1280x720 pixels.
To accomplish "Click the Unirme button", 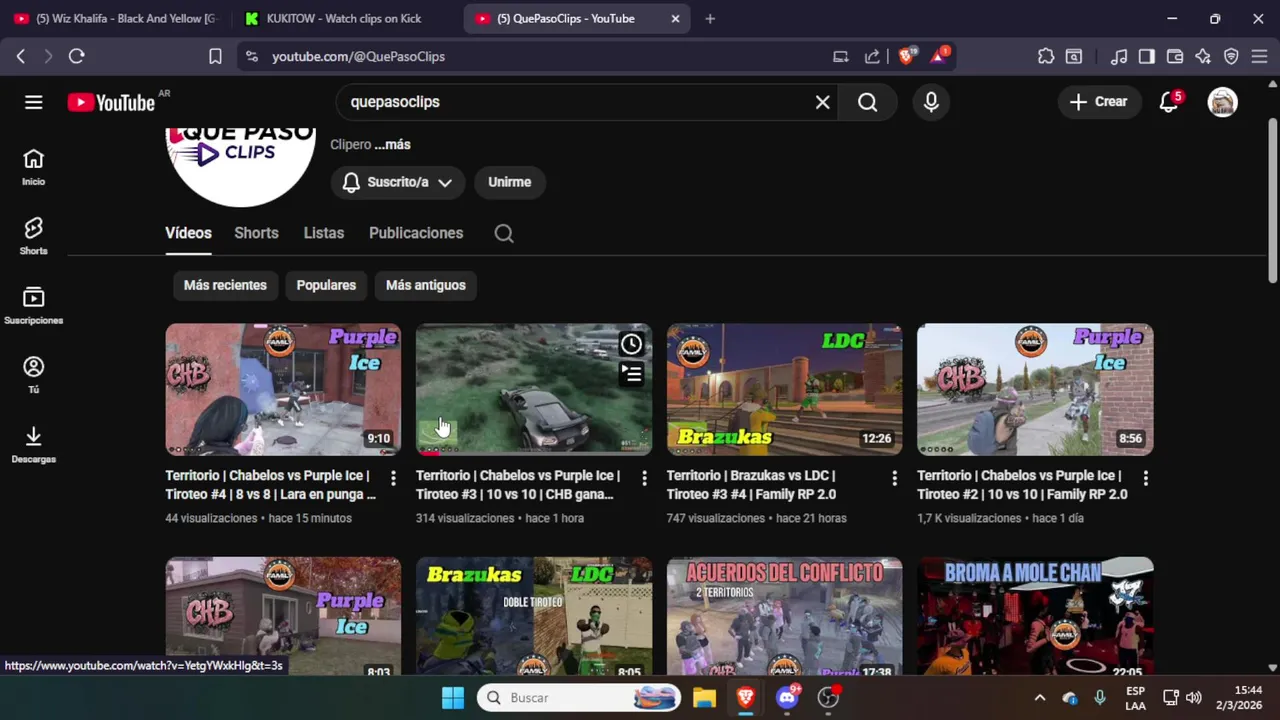I will click(510, 182).
